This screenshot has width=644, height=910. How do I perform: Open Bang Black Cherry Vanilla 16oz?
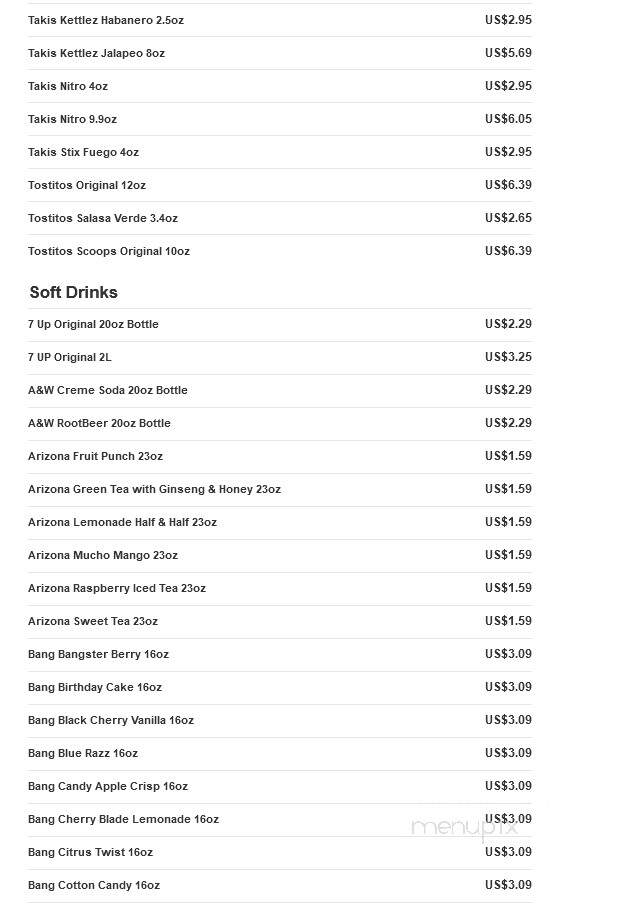click(280, 721)
